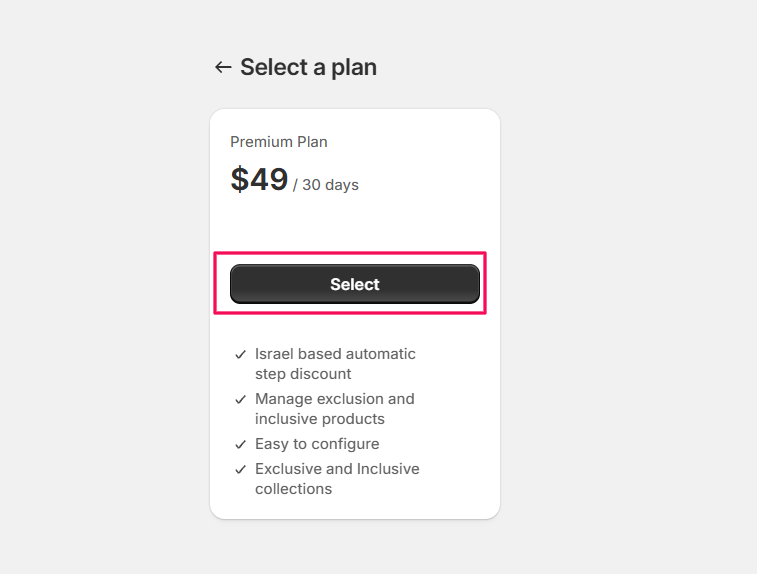The height and width of the screenshot is (574, 757).
Task: Click the '/ 30 days' billing period text
Action: click(326, 185)
